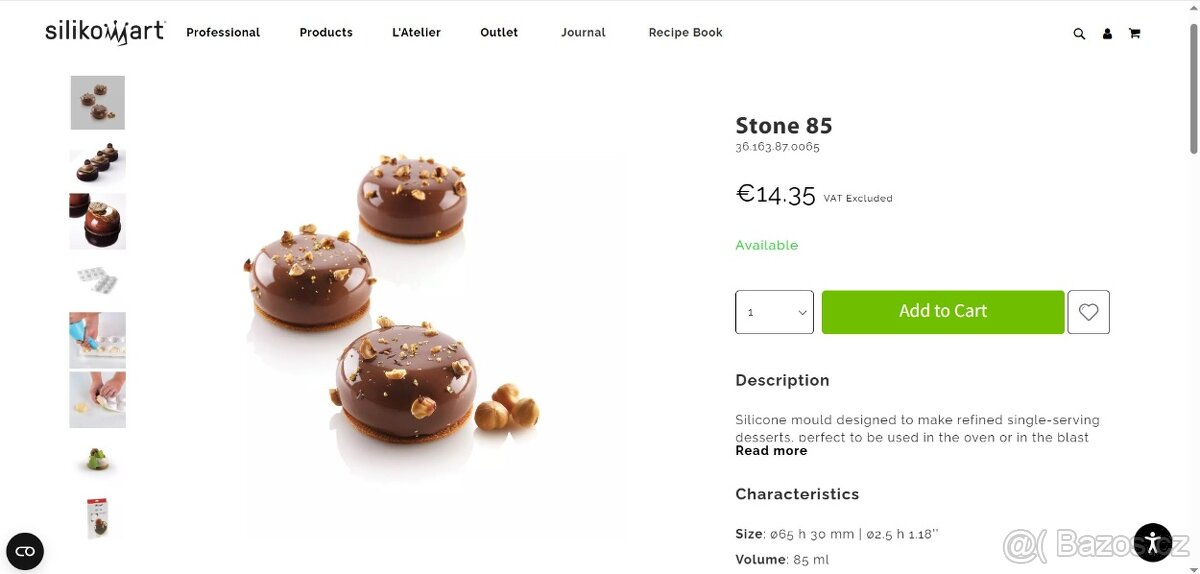The width and height of the screenshot is (1200, 574).
Task: View the piping bag filling mould thumbnail
Action: (x=98, y=340)
